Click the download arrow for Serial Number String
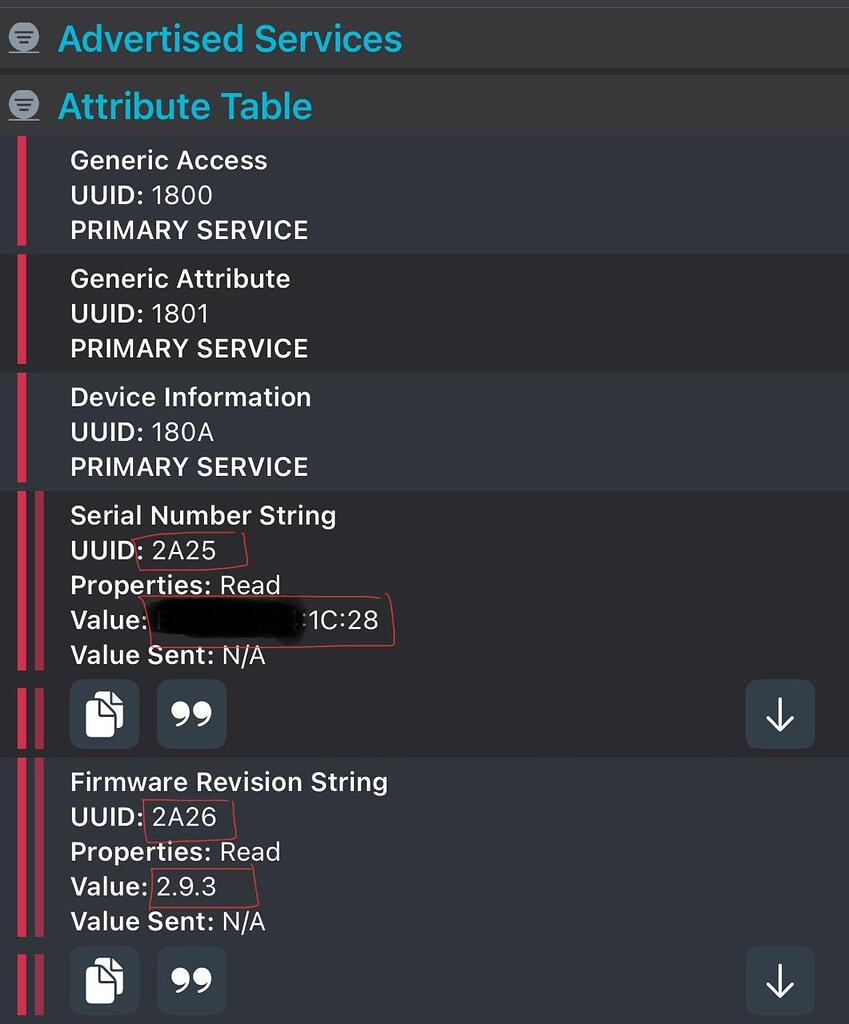Viewport: 849px width, 1024px height. click(779, 714)
